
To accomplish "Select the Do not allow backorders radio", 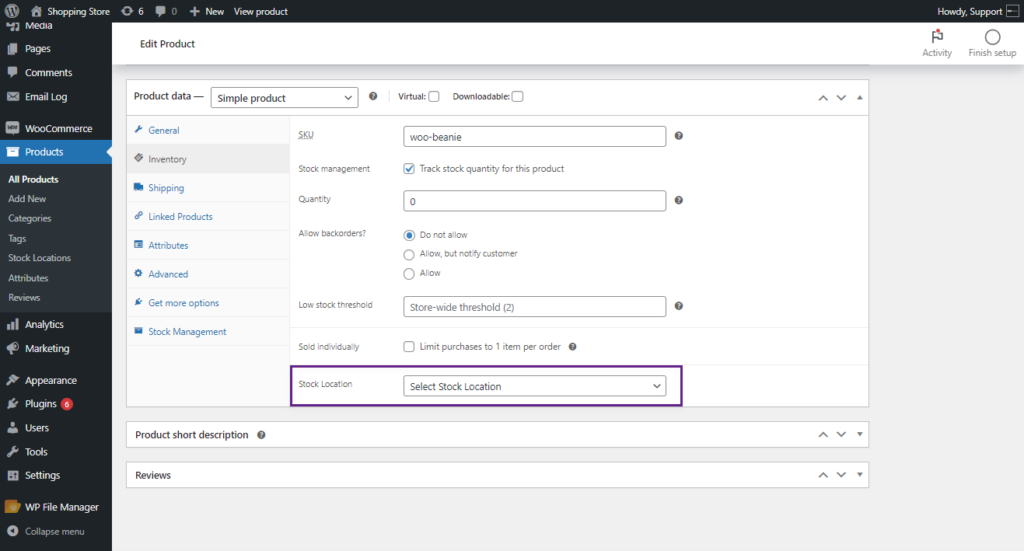I will 409,235.
